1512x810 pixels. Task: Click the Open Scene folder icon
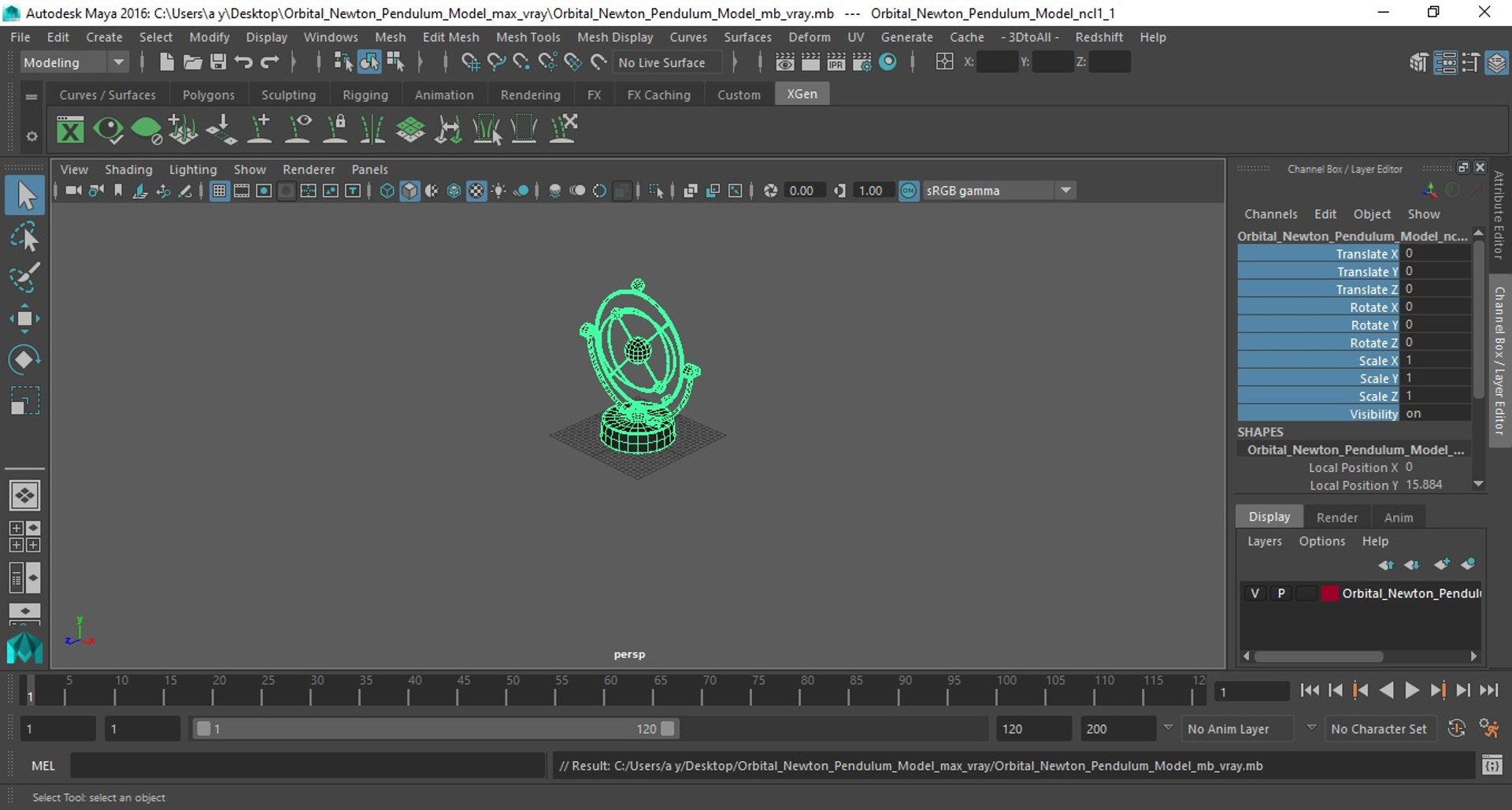[192, 62]
